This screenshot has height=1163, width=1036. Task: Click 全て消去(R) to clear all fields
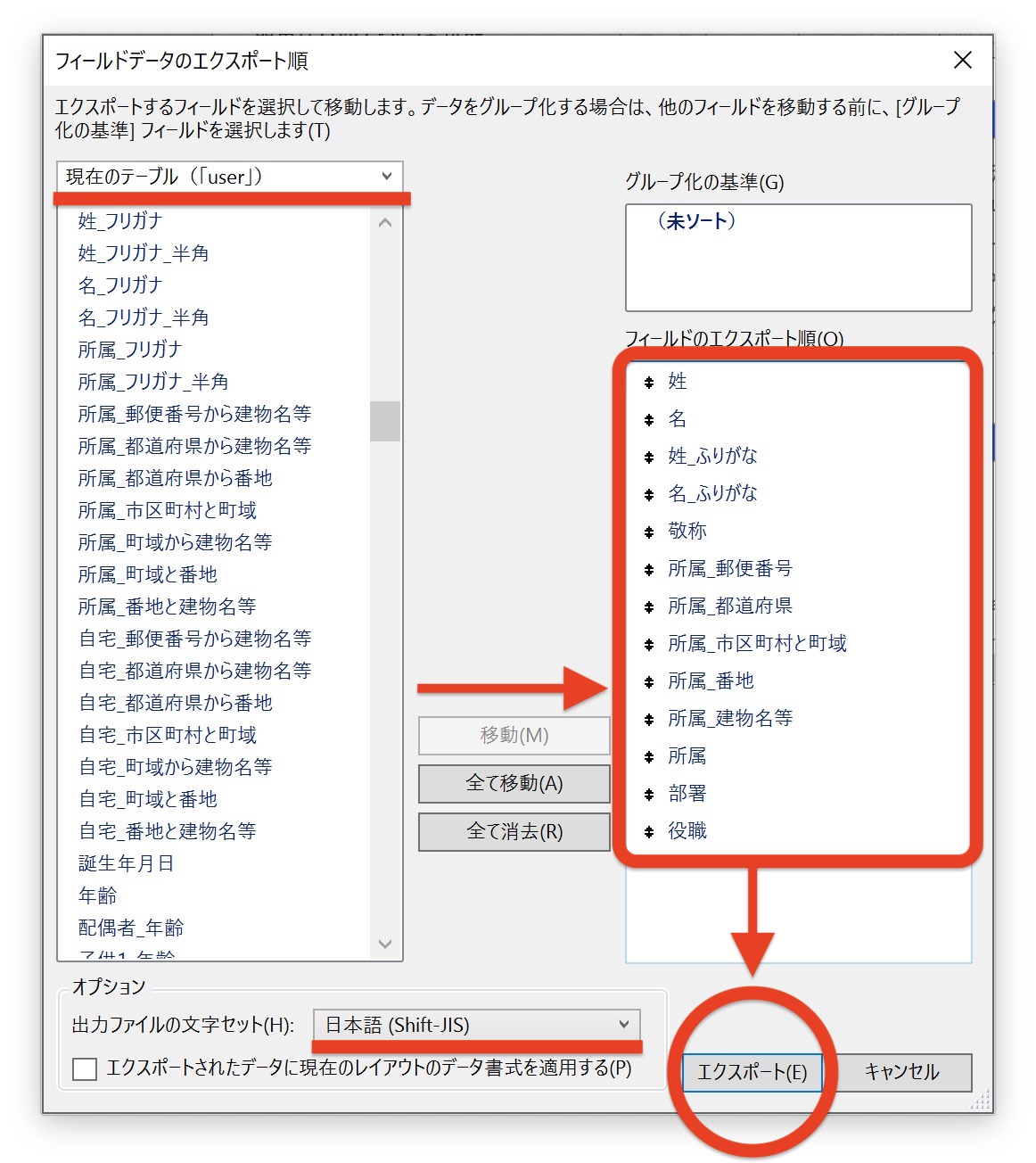point(514,831)
